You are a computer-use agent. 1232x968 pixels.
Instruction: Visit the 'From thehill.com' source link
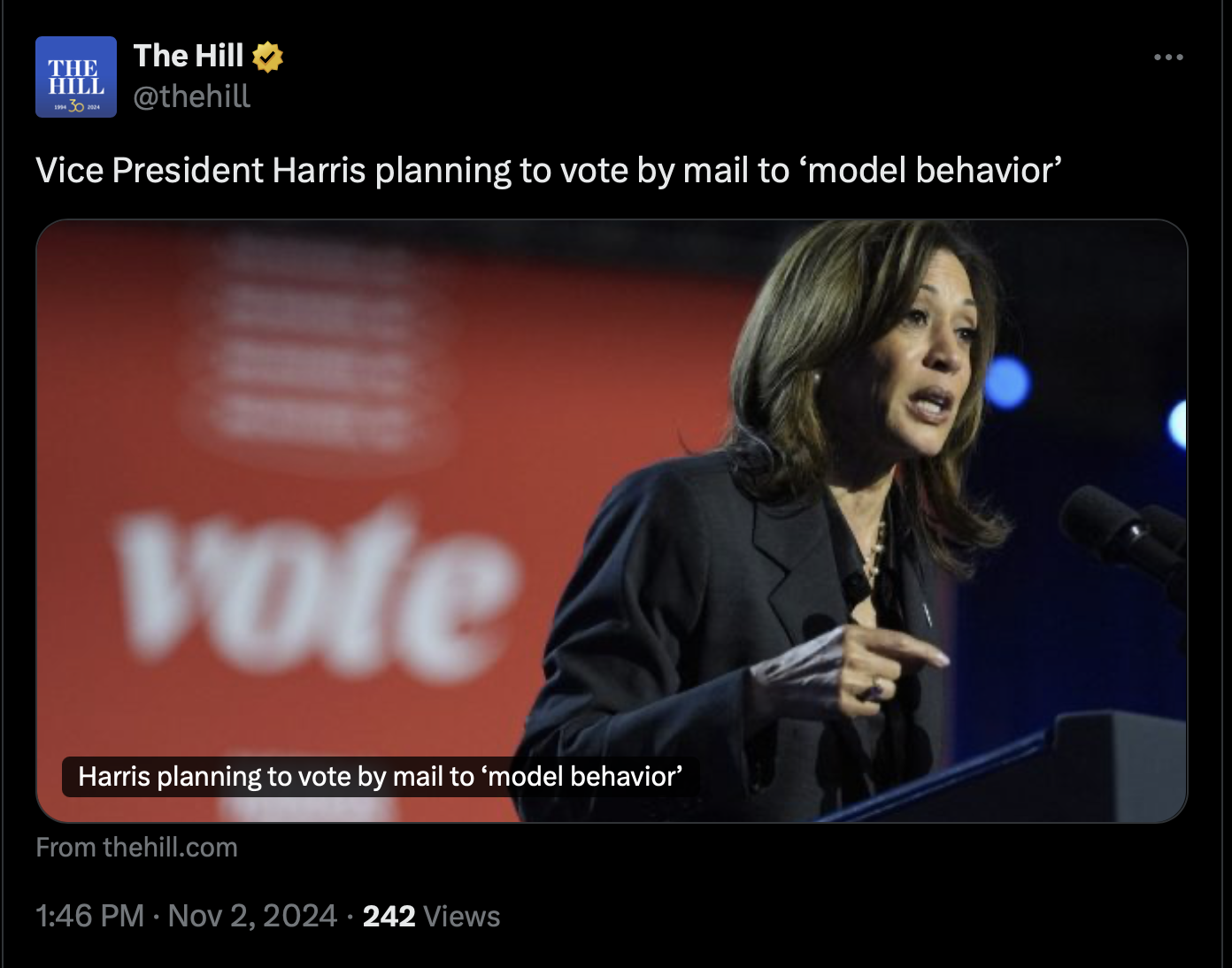(136, 848)
